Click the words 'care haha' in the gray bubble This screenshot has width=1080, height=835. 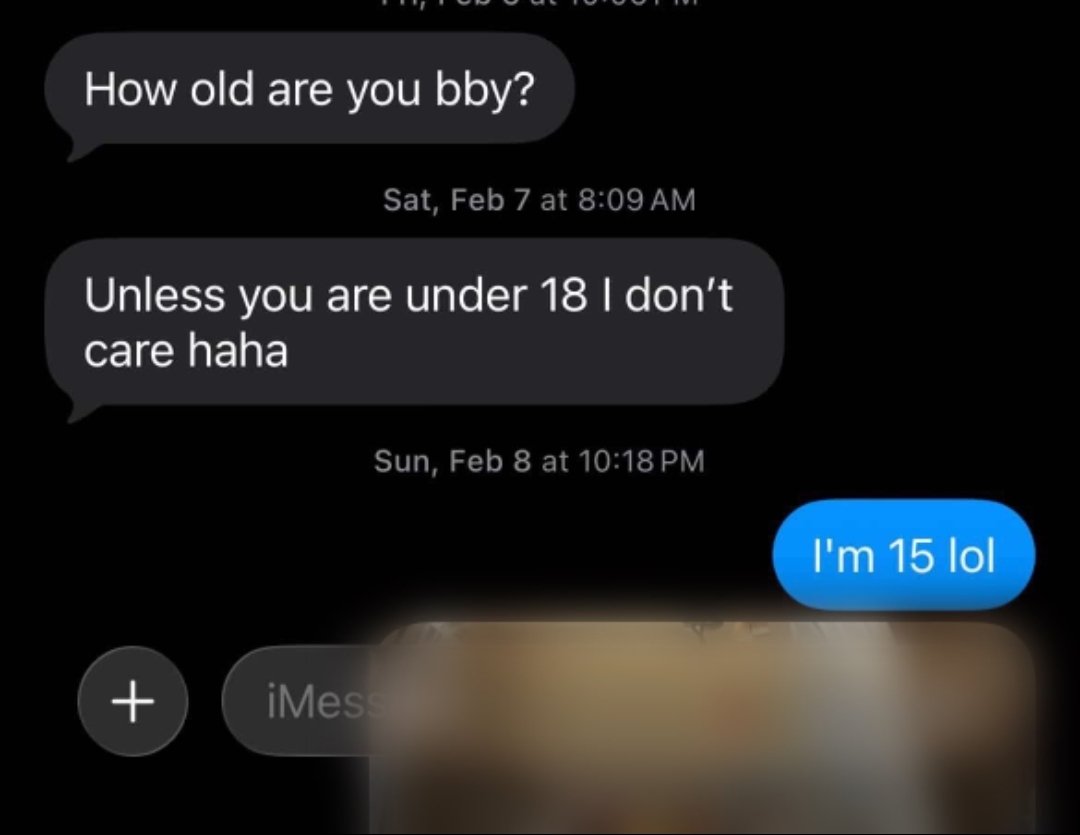pos(186,351)
